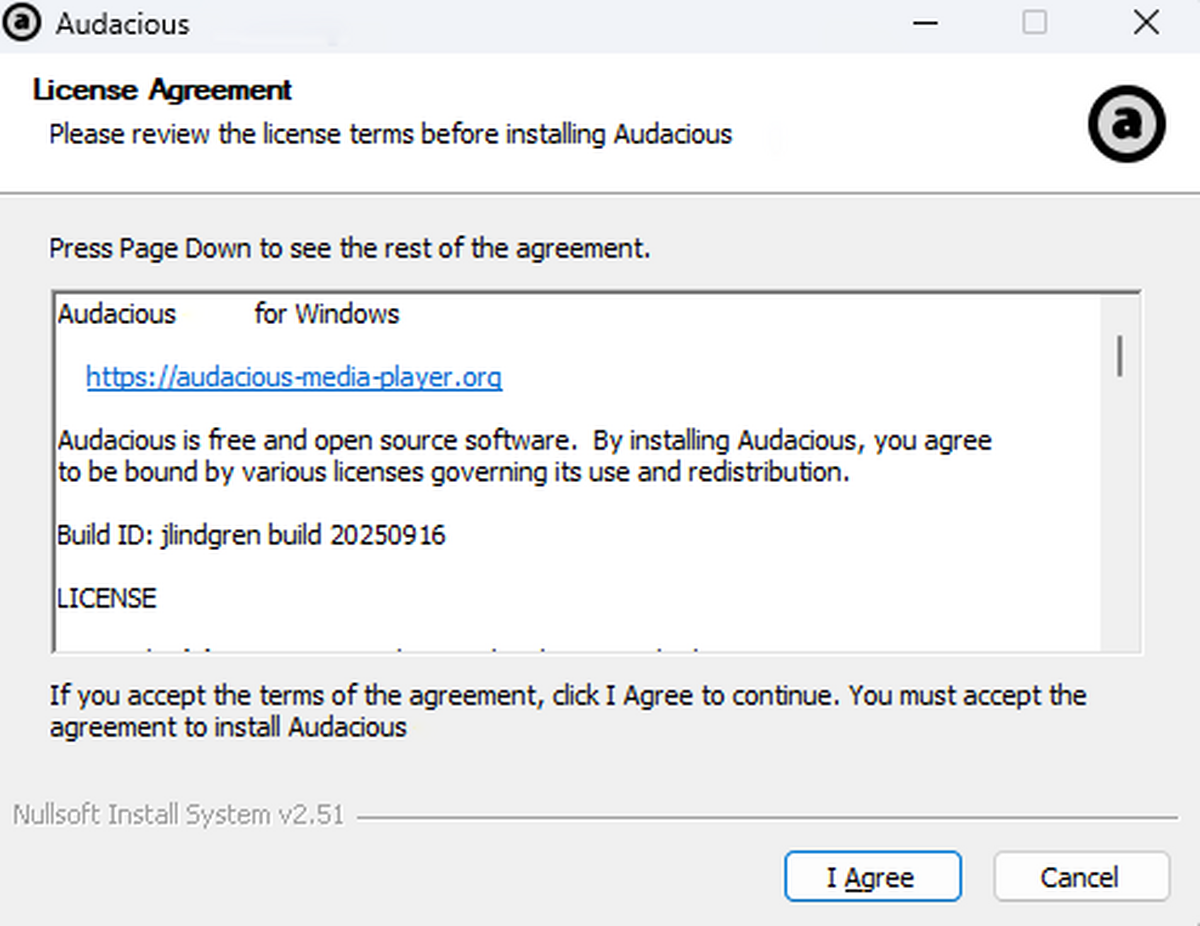
Task: Click the 'LICENSE' heading in agreement text
Action: click(107, 598)
